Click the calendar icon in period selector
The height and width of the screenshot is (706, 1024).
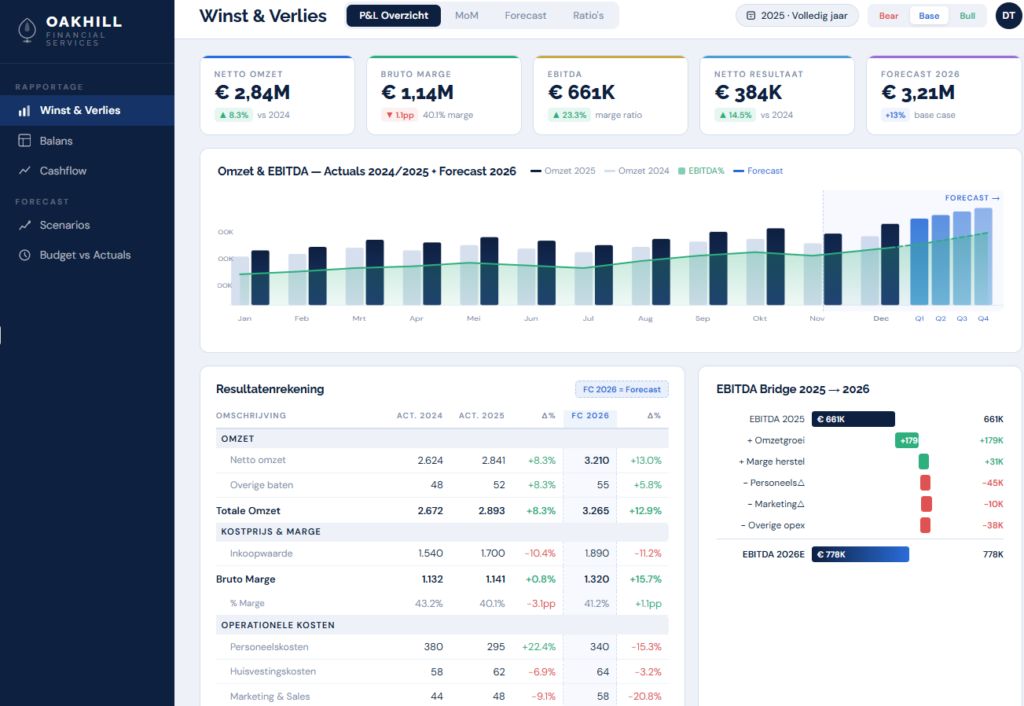tap(751, 16)
